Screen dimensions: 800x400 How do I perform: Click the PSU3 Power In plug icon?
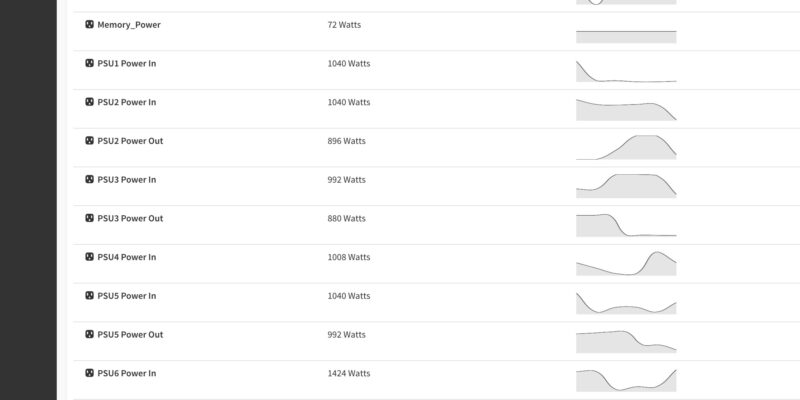click(x=89, y=180)
